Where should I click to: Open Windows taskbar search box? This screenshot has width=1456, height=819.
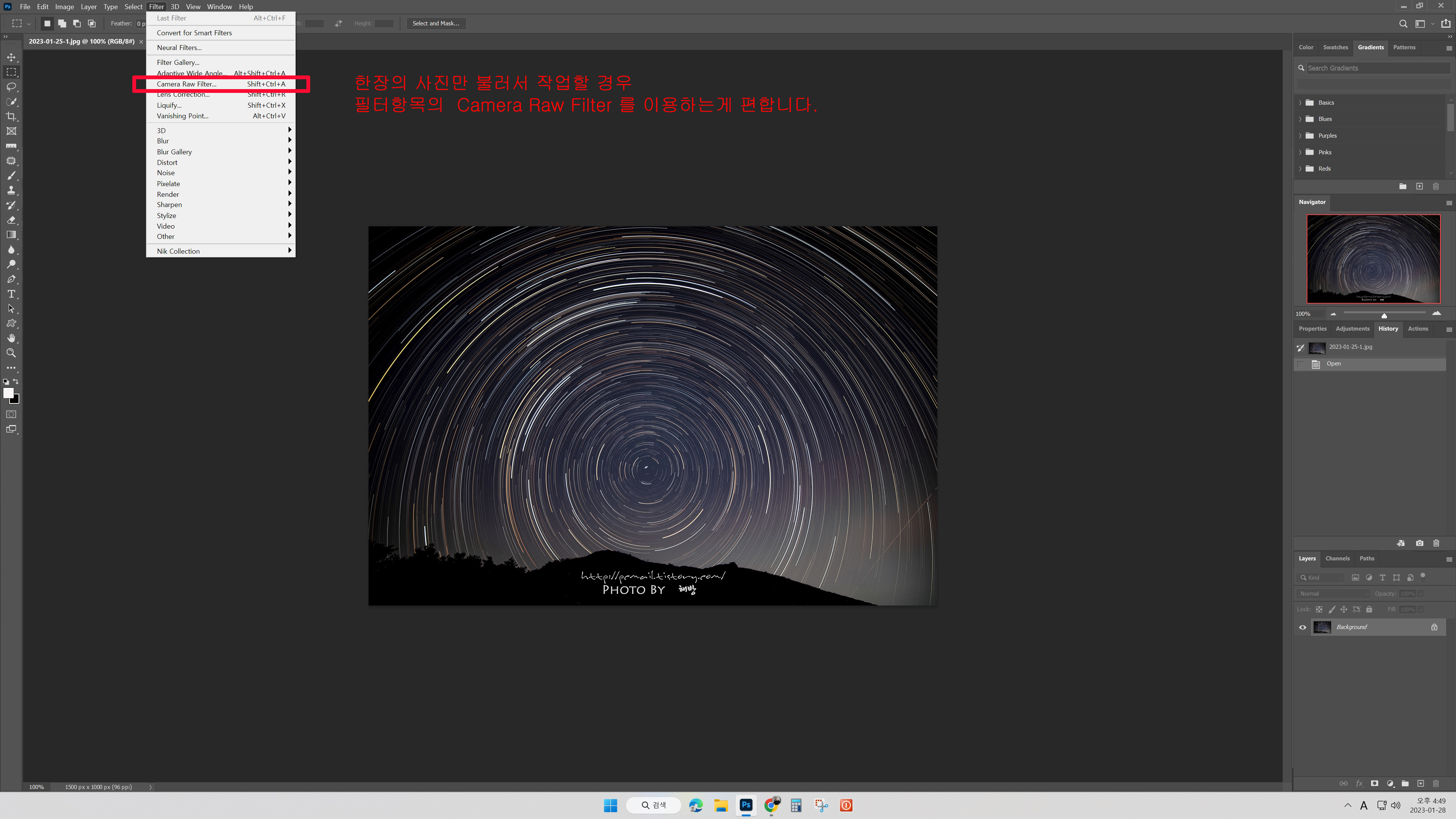[x=653, y=805]
